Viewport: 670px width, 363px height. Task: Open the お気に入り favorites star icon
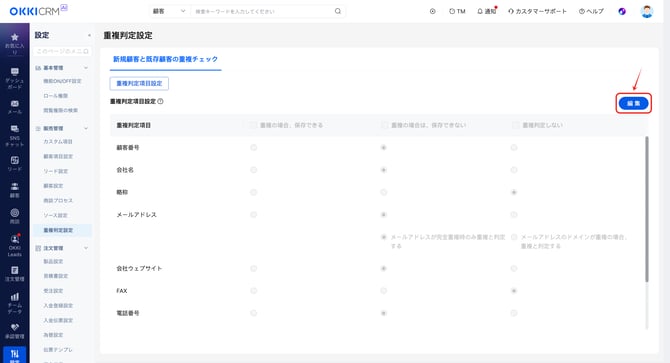[15, 37]
